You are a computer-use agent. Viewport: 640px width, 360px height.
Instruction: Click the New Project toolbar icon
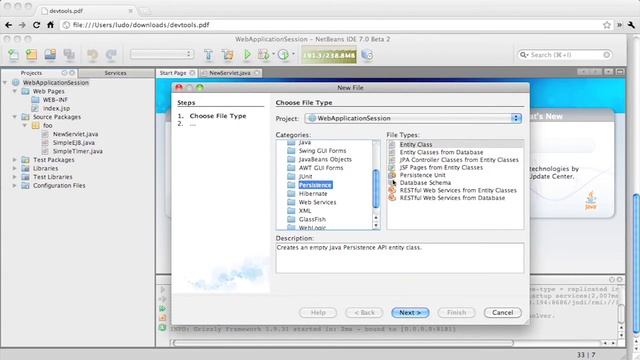coord(31,55)
